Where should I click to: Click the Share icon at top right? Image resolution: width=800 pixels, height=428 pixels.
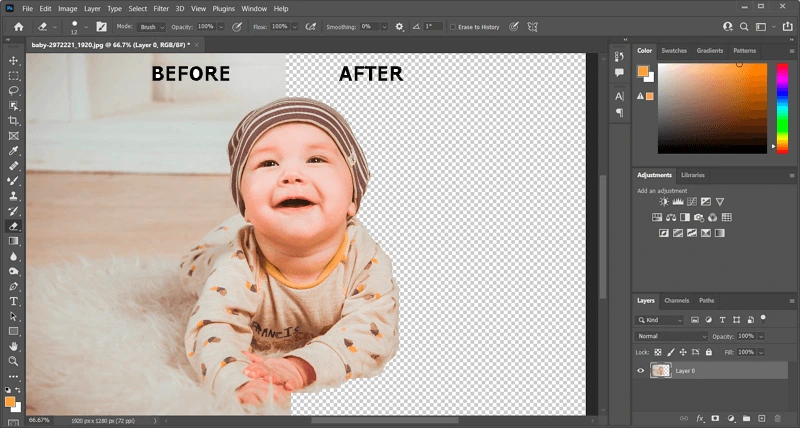788,27
